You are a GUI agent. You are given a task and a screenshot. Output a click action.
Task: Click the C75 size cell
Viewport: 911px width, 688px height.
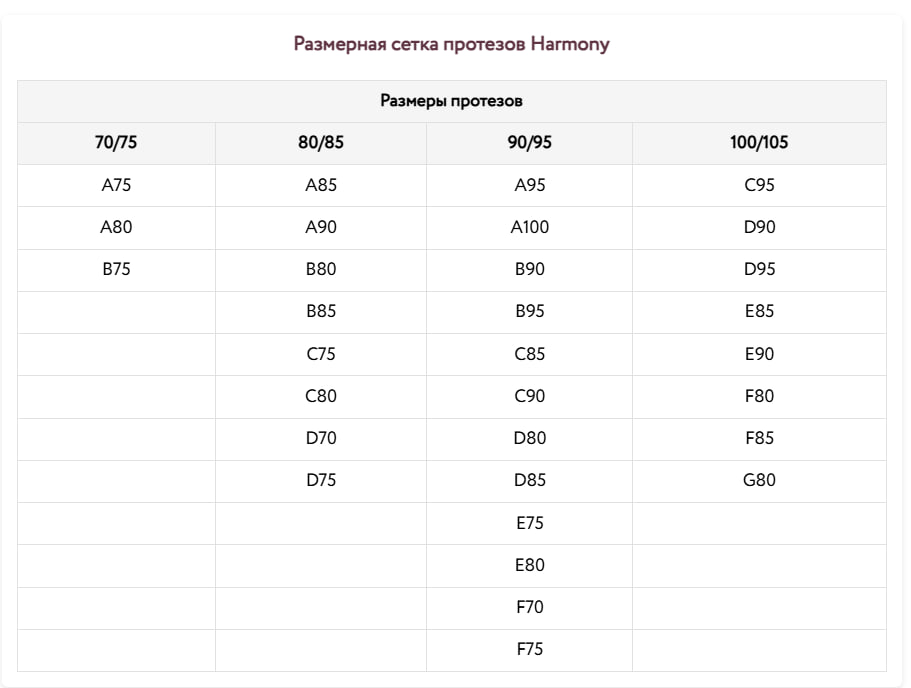(321, 354)
